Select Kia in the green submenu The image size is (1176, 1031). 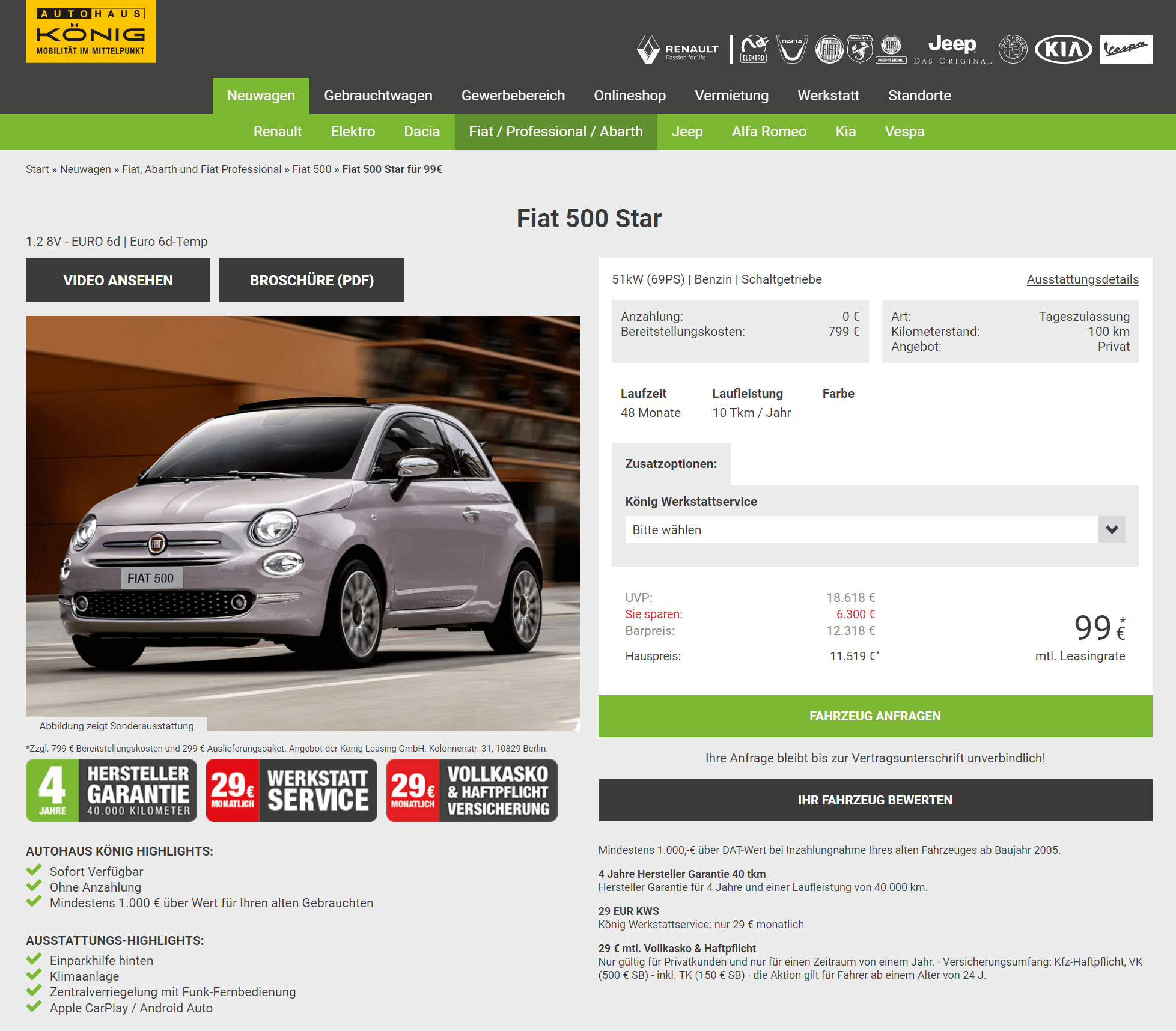pyautogui.click(x=845, y=132)
